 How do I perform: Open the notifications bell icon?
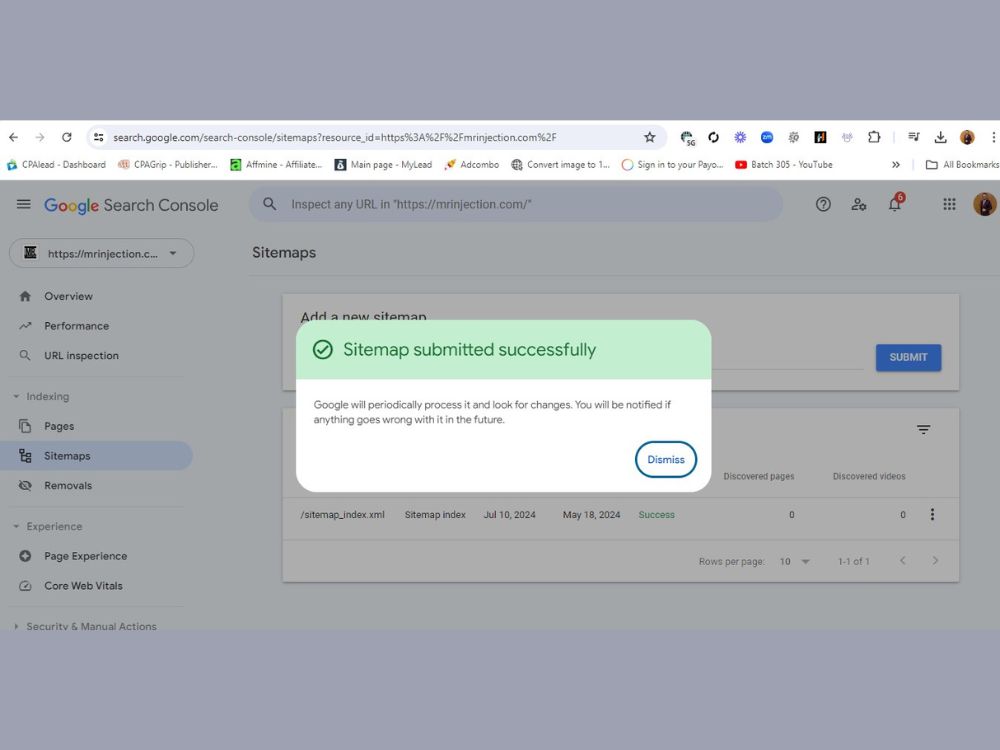click(x=895, y=204)
